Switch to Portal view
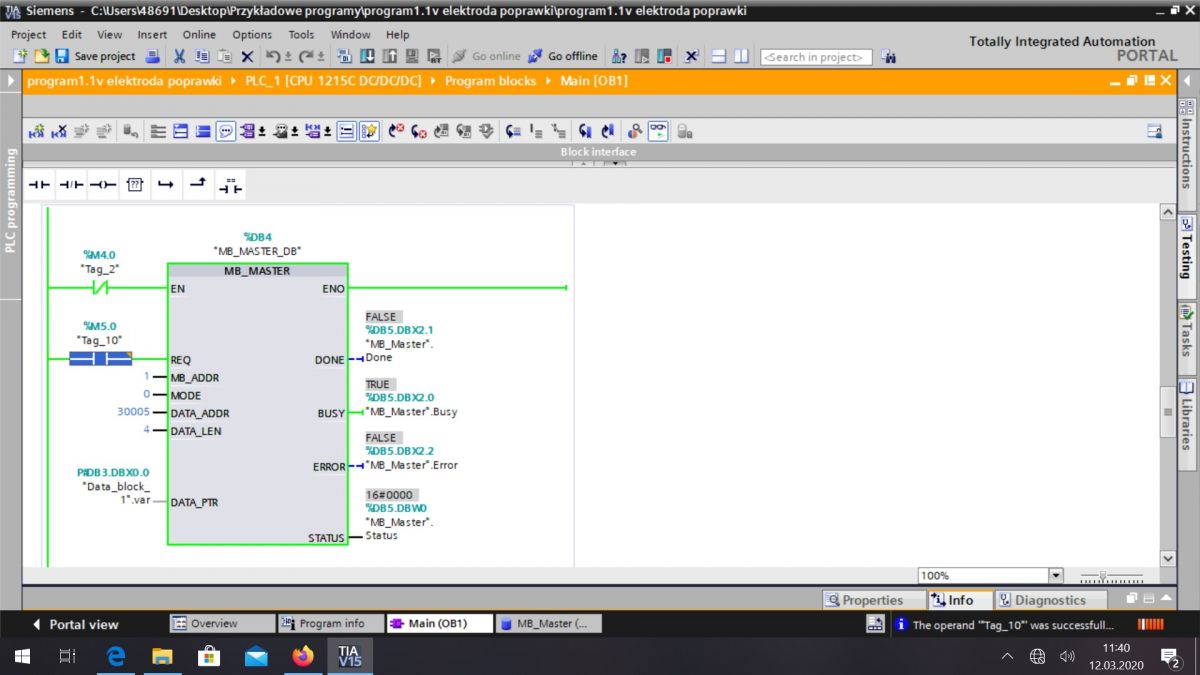1200x675 pixels. 75,624
